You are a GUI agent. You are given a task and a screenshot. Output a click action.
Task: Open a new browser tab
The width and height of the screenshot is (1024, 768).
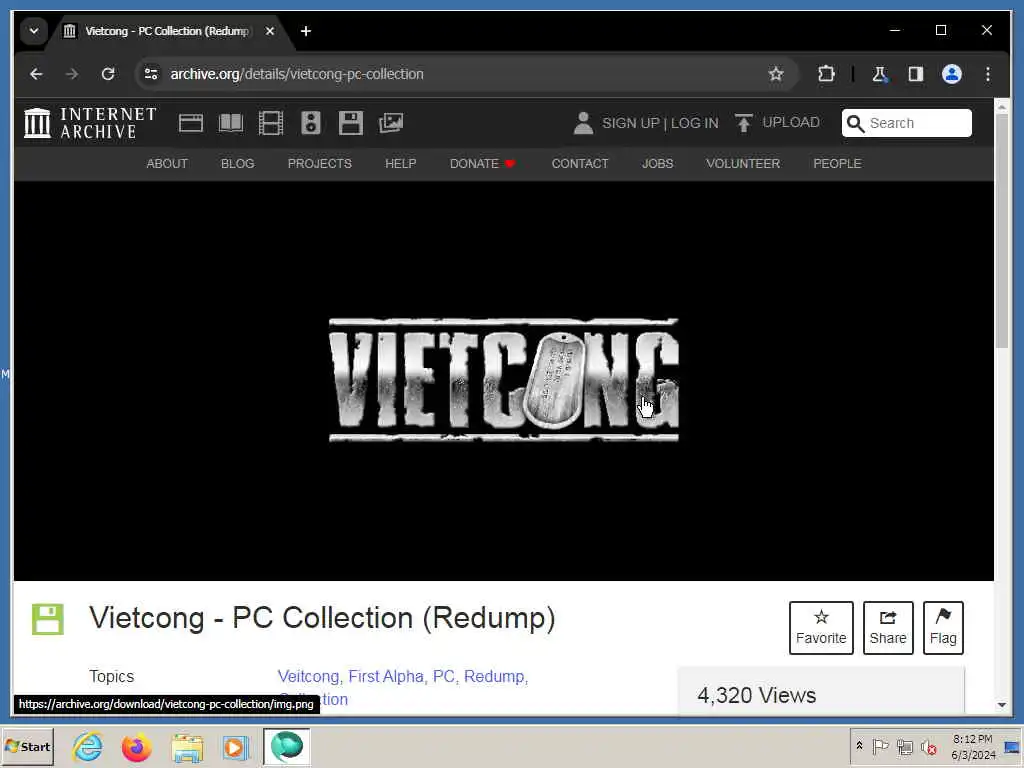click(306, 31)
